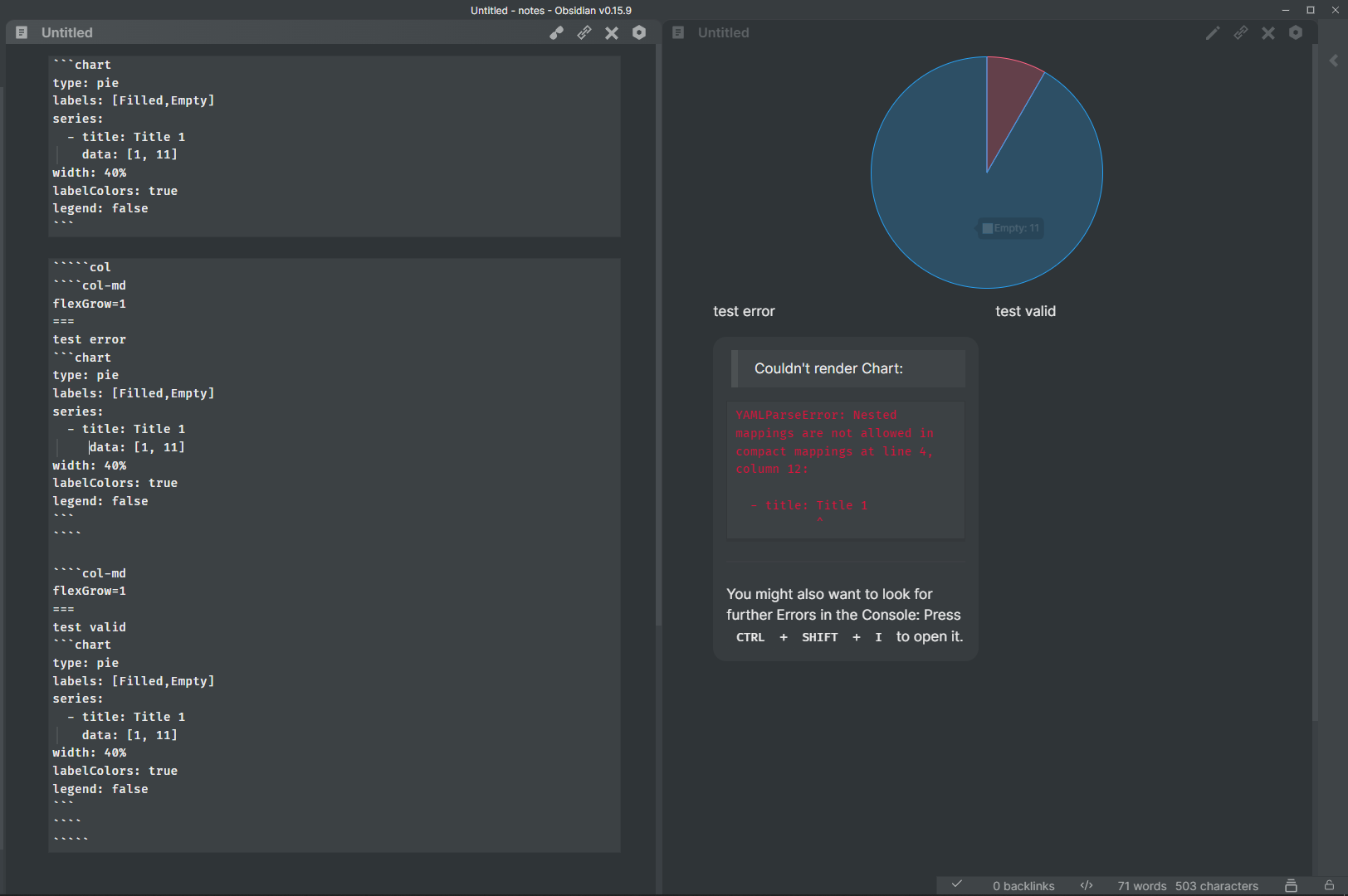Click the 71 words count in status bar
Image resolution: width=1348 pixels, height=896 pixels.
(1142, 886)
